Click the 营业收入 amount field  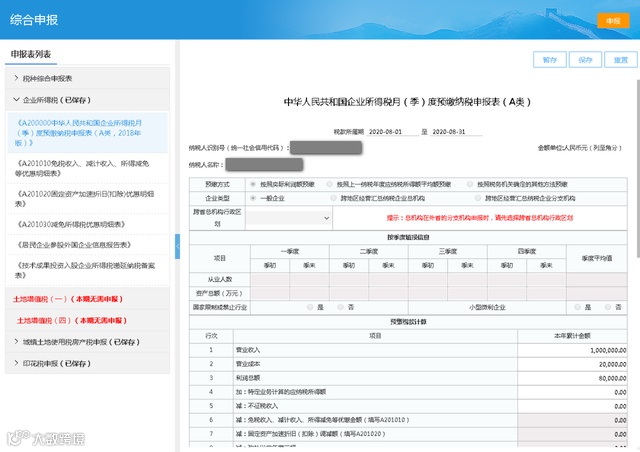click(572, 350)
